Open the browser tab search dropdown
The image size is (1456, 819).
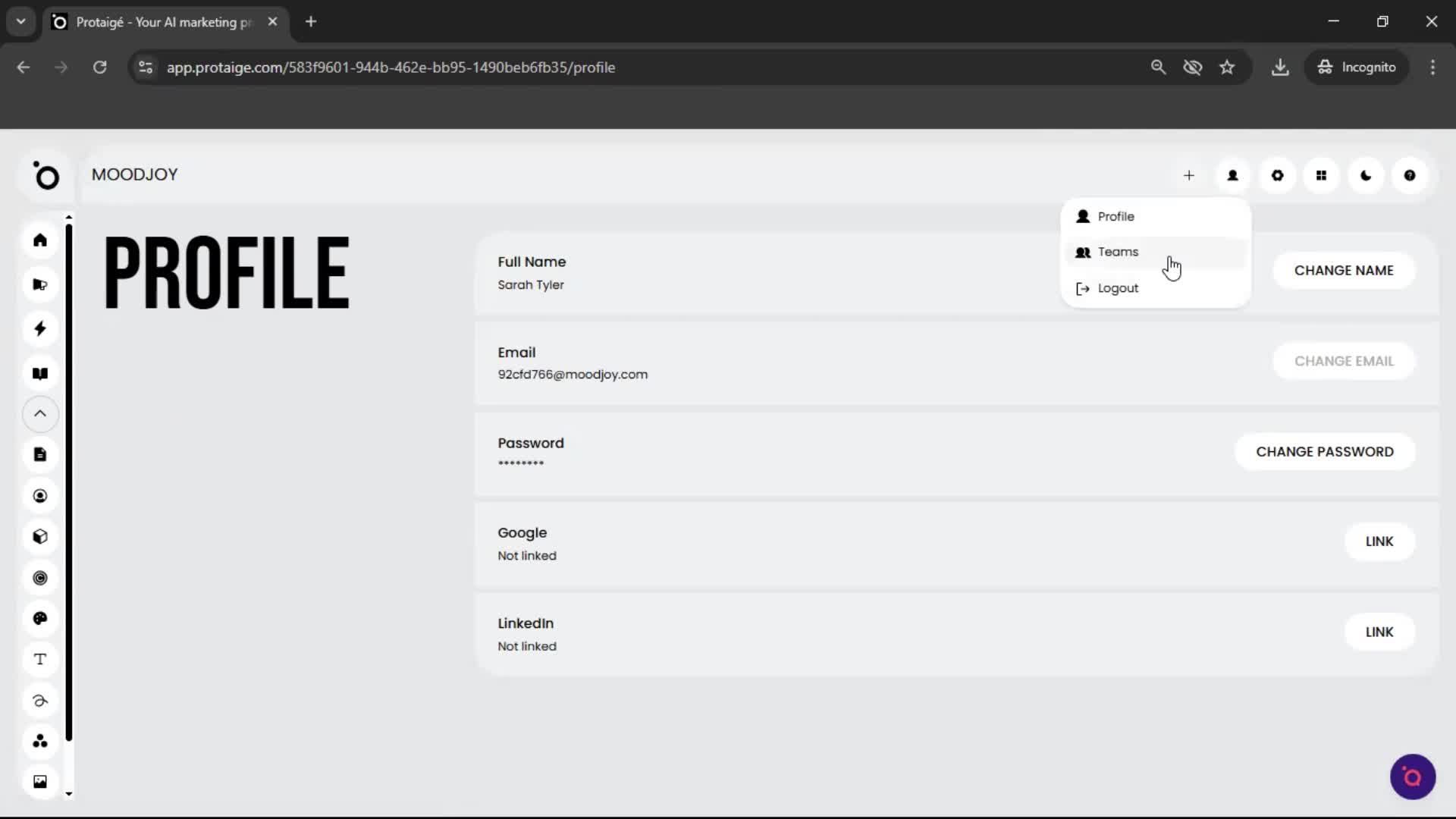(20, 21)
